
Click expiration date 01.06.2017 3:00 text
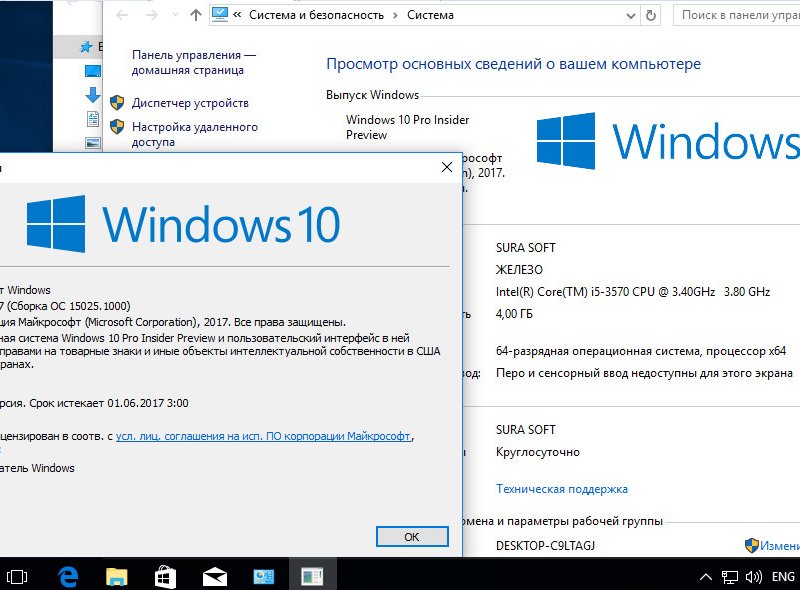coord(147,403)
